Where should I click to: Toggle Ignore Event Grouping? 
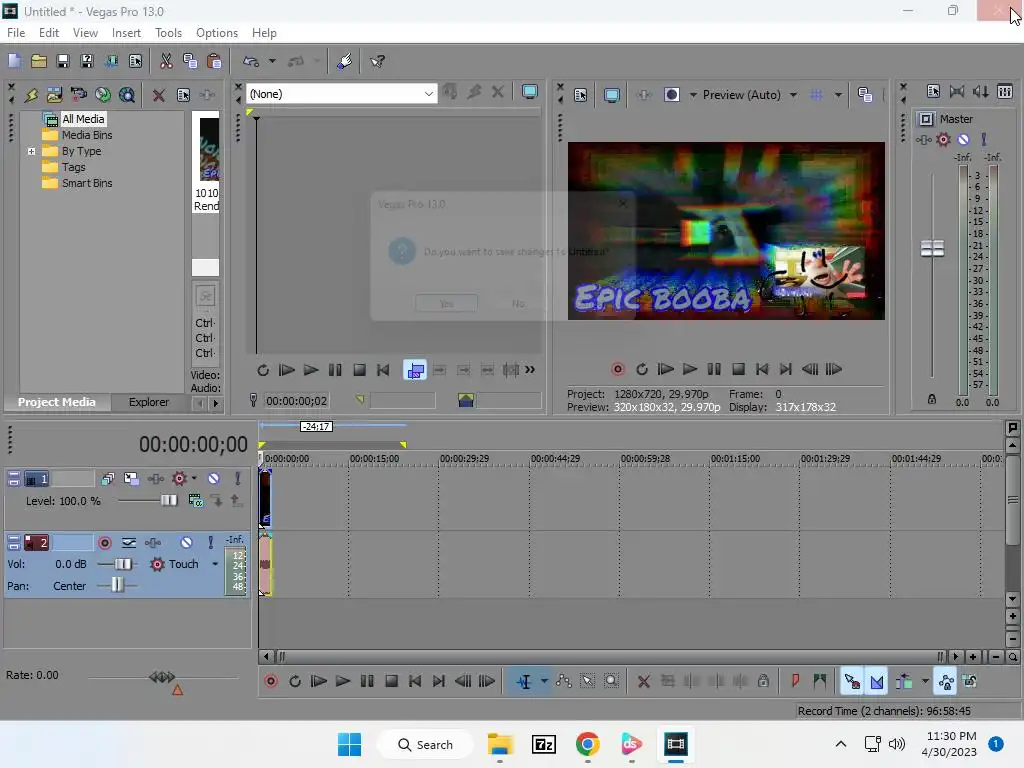(970, 682)
